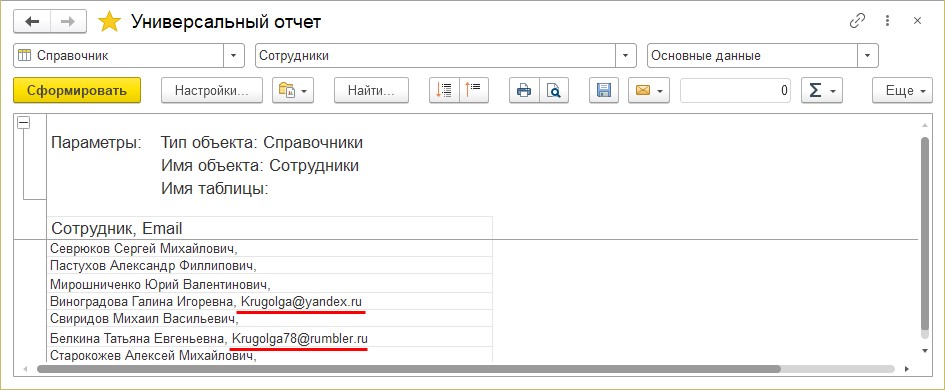Open the Справочник object type dropdown
The height and width of the screenshot is (390, 945).
[234, 55]
